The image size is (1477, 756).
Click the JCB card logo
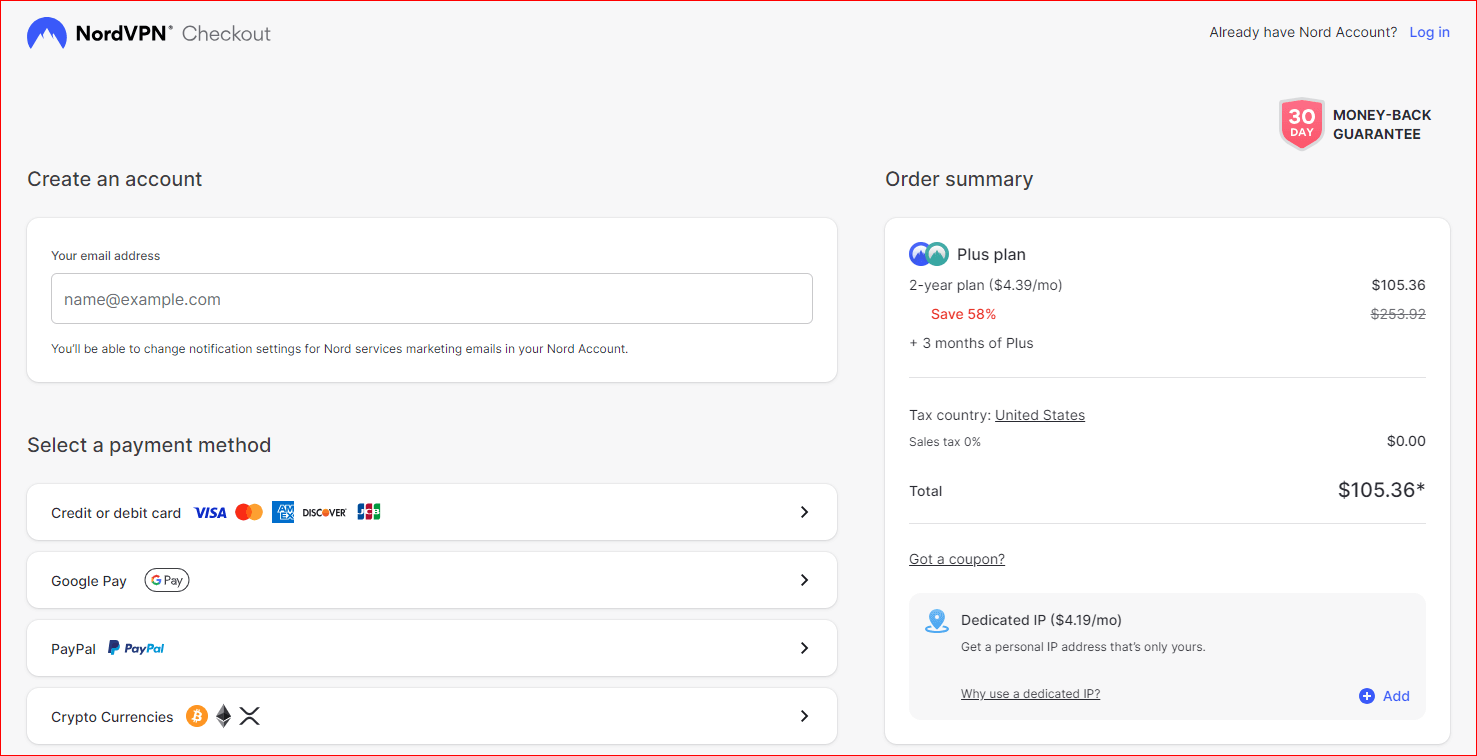click(369, 512)
